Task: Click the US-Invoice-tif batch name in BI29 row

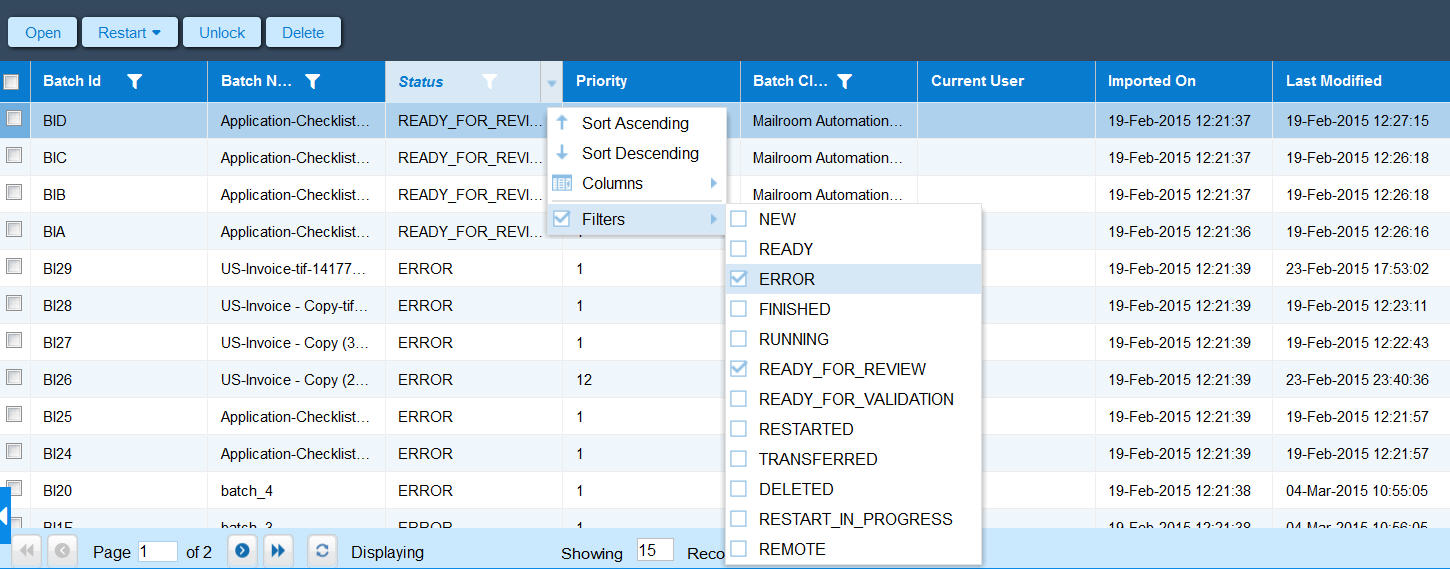Action: tap(296, 268)
